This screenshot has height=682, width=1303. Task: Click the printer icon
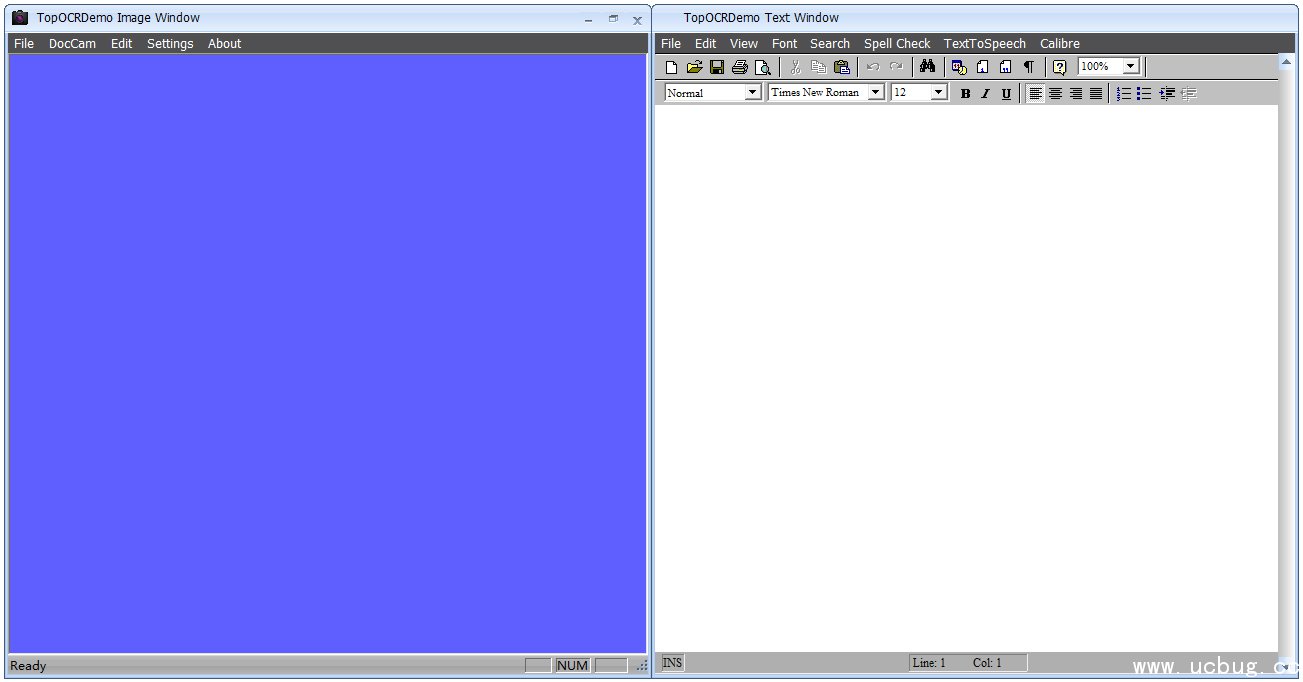point(740,67)
